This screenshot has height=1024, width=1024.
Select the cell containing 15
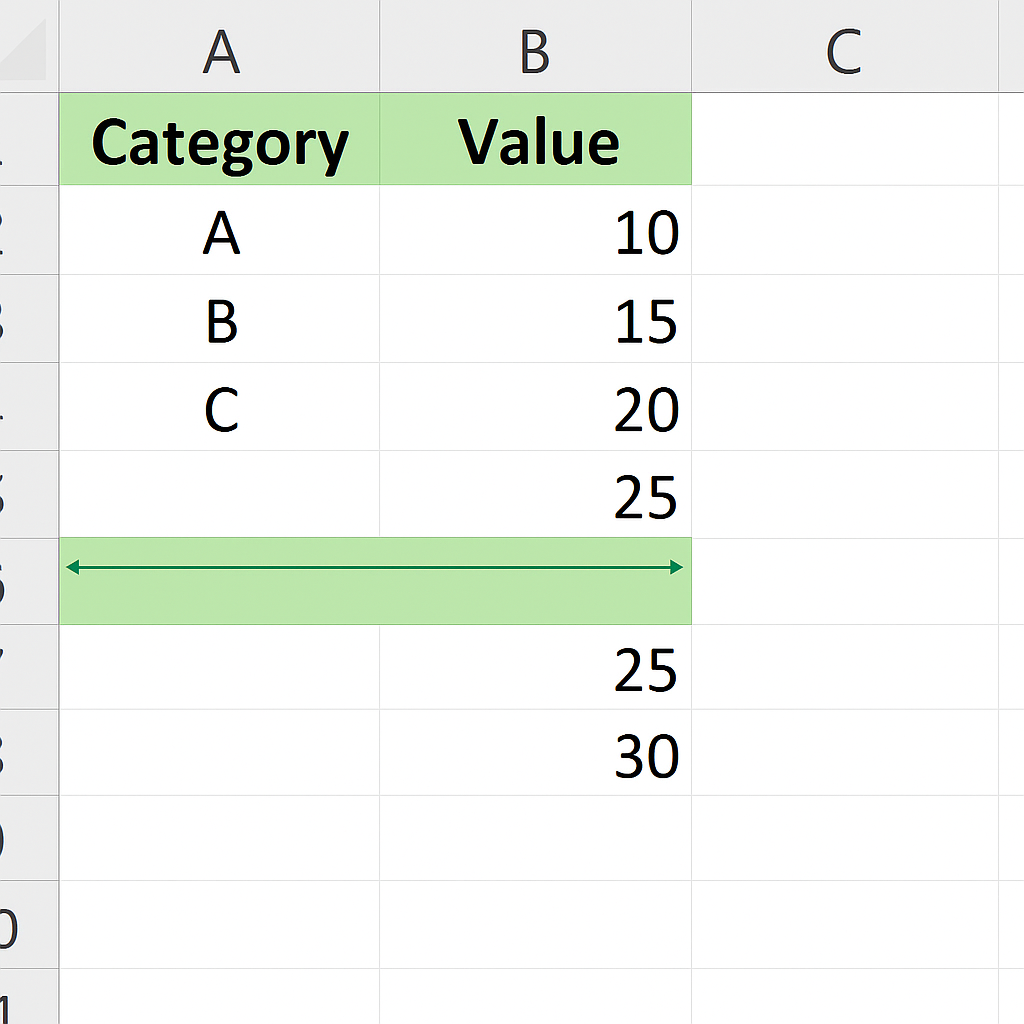(x=536, y=320)
